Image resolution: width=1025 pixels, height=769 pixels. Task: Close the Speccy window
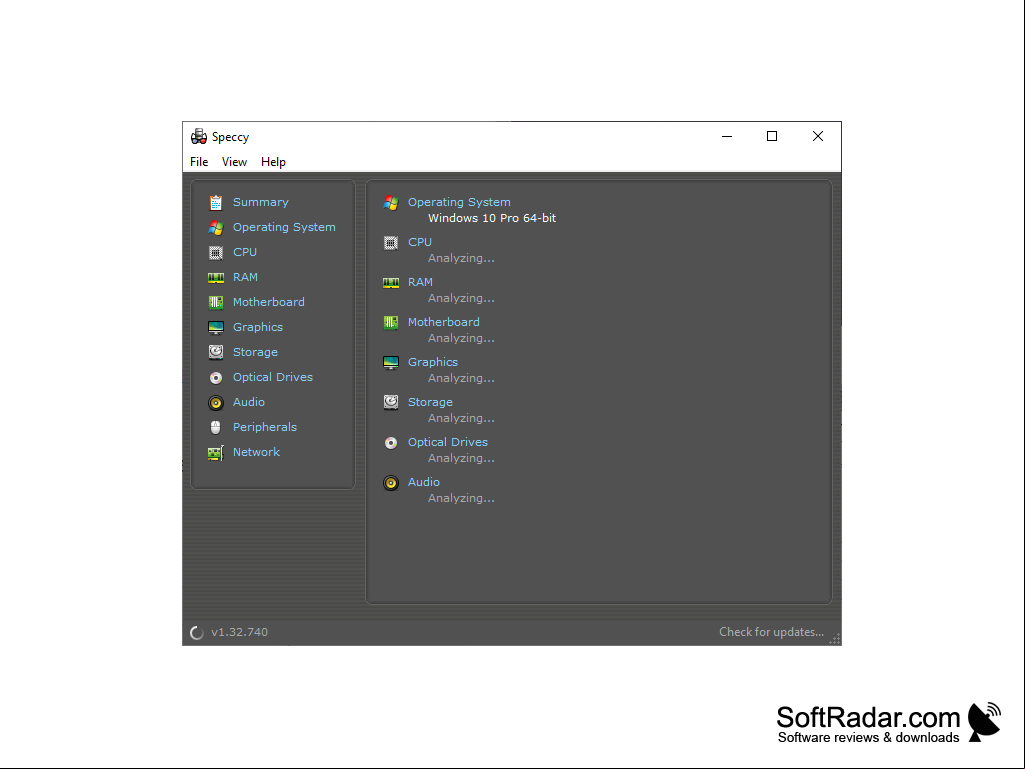pyautogui.click(x=818, y=136)
